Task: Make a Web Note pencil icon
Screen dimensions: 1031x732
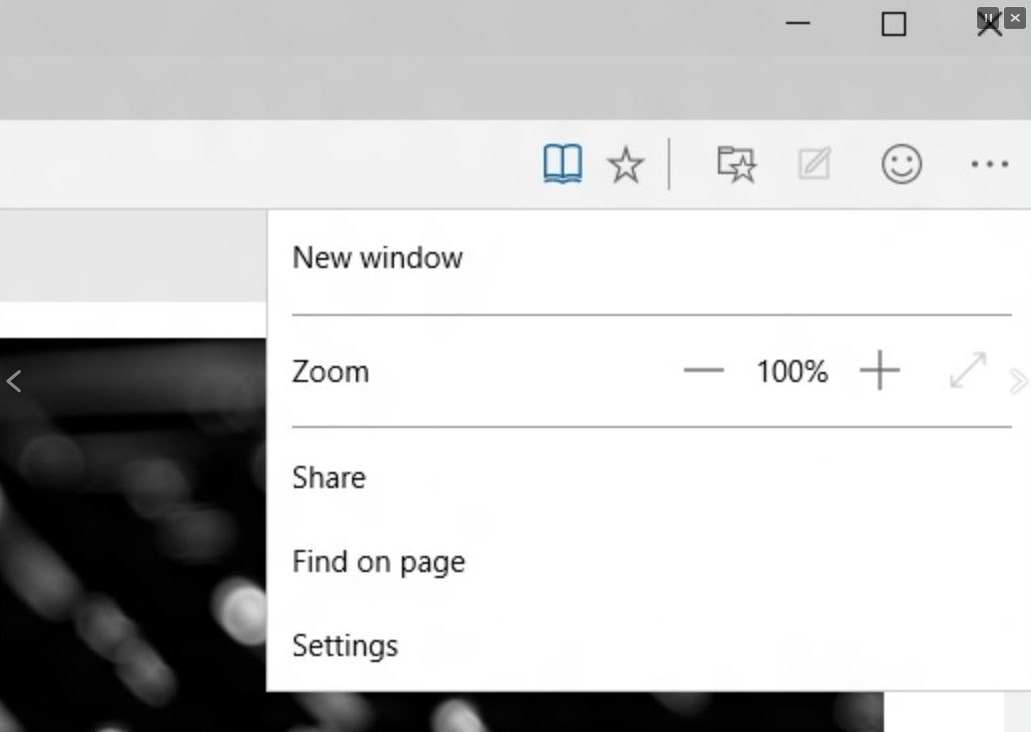Action: (814, 164)
